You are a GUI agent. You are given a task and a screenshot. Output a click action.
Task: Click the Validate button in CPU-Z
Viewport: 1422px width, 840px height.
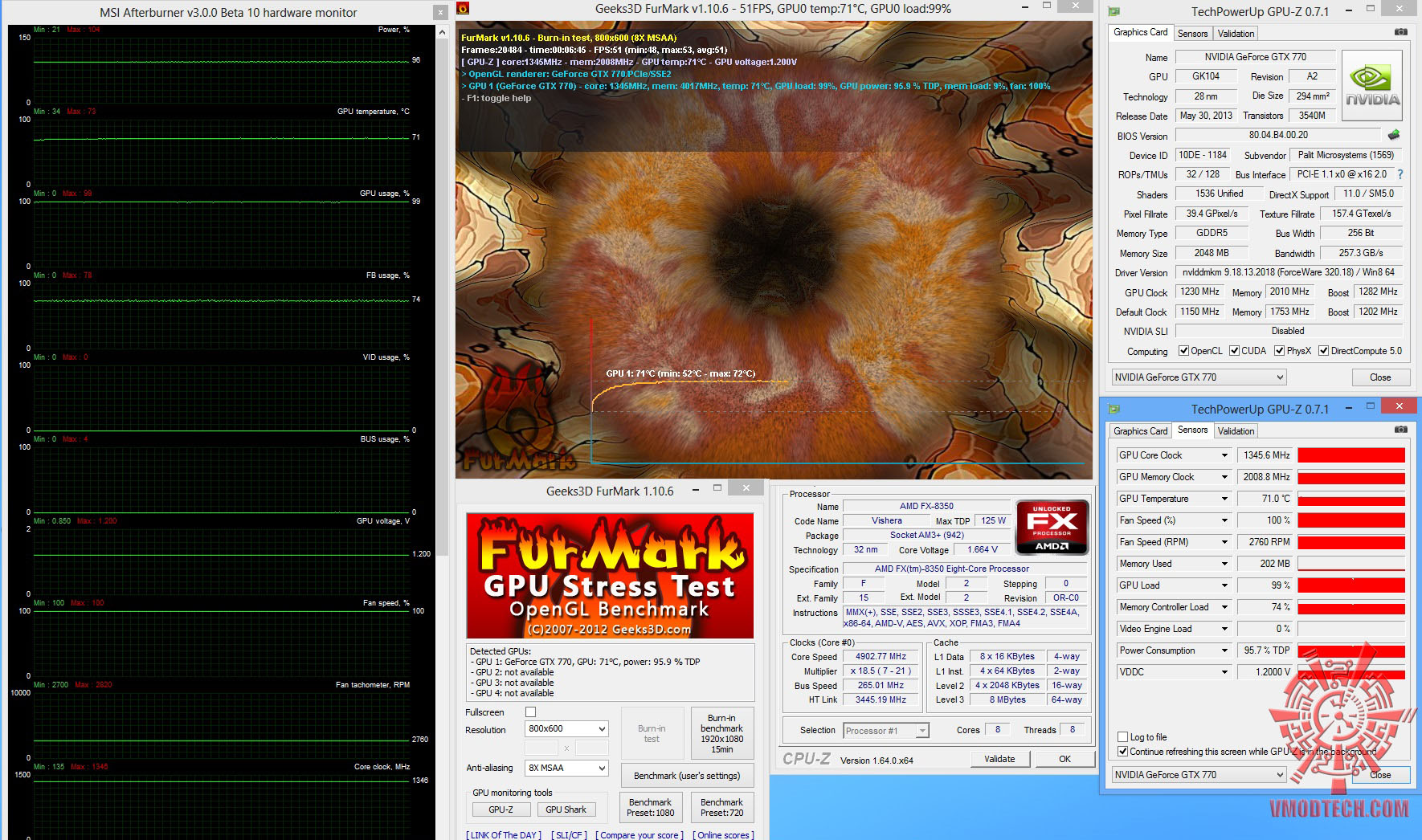(999, 759)
